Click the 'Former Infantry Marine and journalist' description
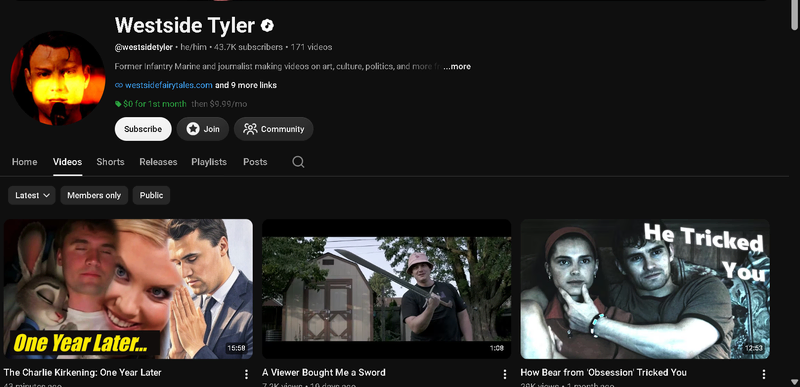Viewport: 800px width, 387px height. (278, 66)
